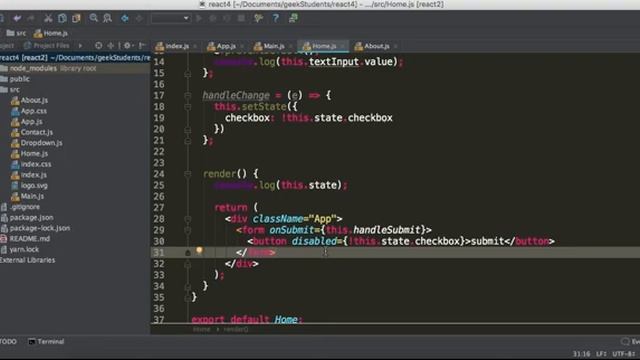The height and width of the screenshot is (360, 640).
Task: Close the Home.js editor tab
Action: (342, 46)
